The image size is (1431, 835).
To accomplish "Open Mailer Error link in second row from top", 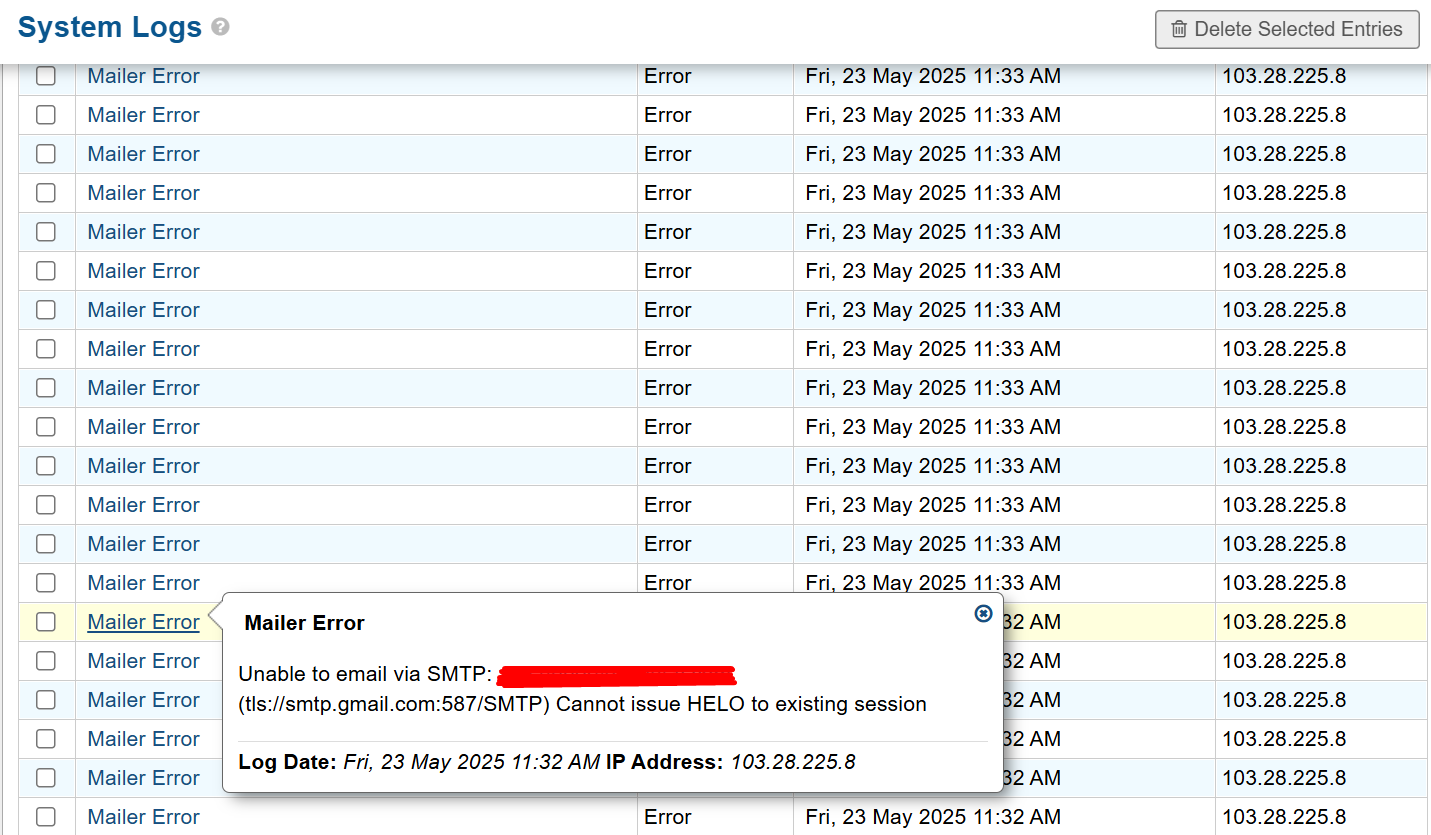I will point(143,115).
